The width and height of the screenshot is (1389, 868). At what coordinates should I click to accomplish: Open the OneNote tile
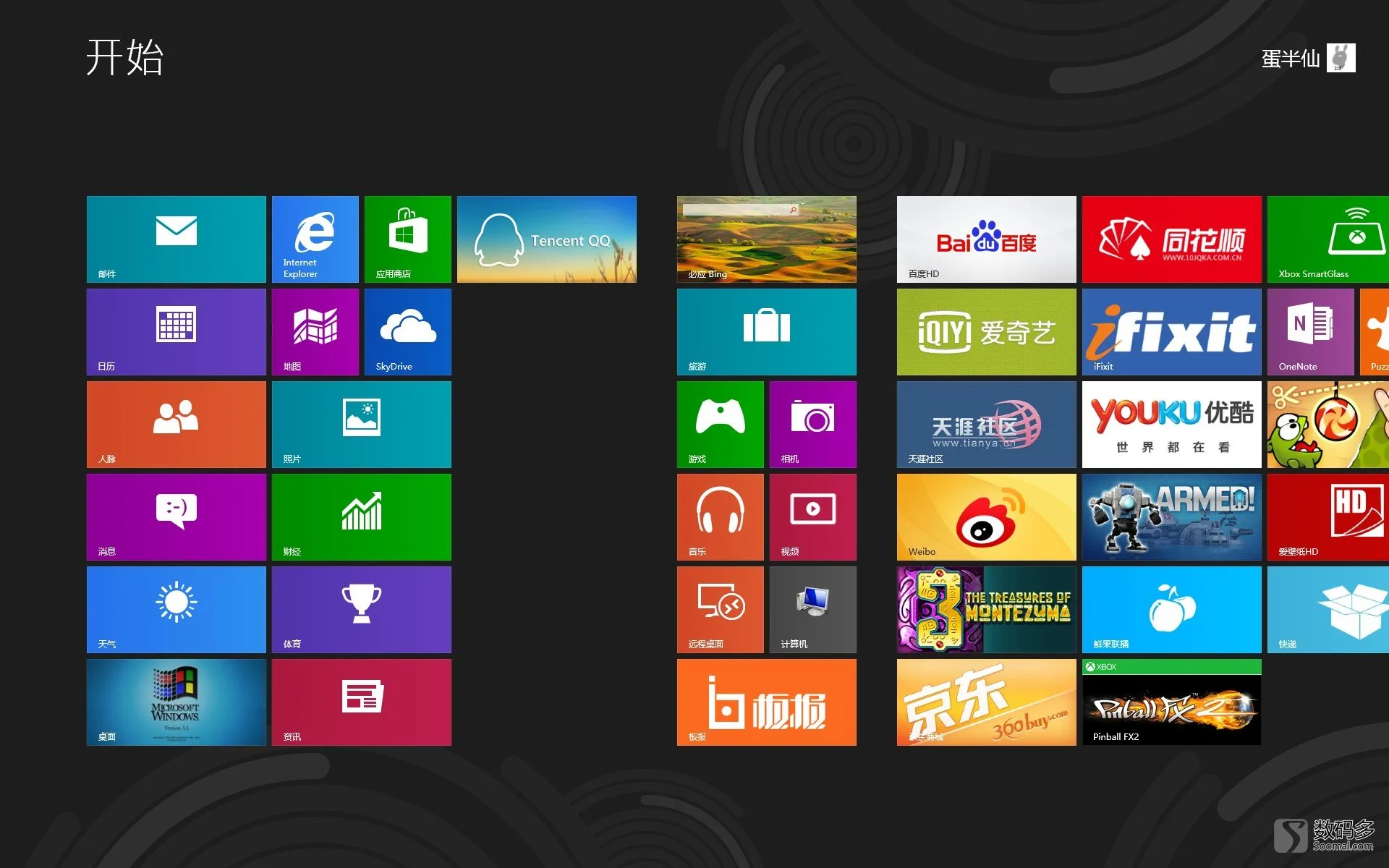[1311, 332]
